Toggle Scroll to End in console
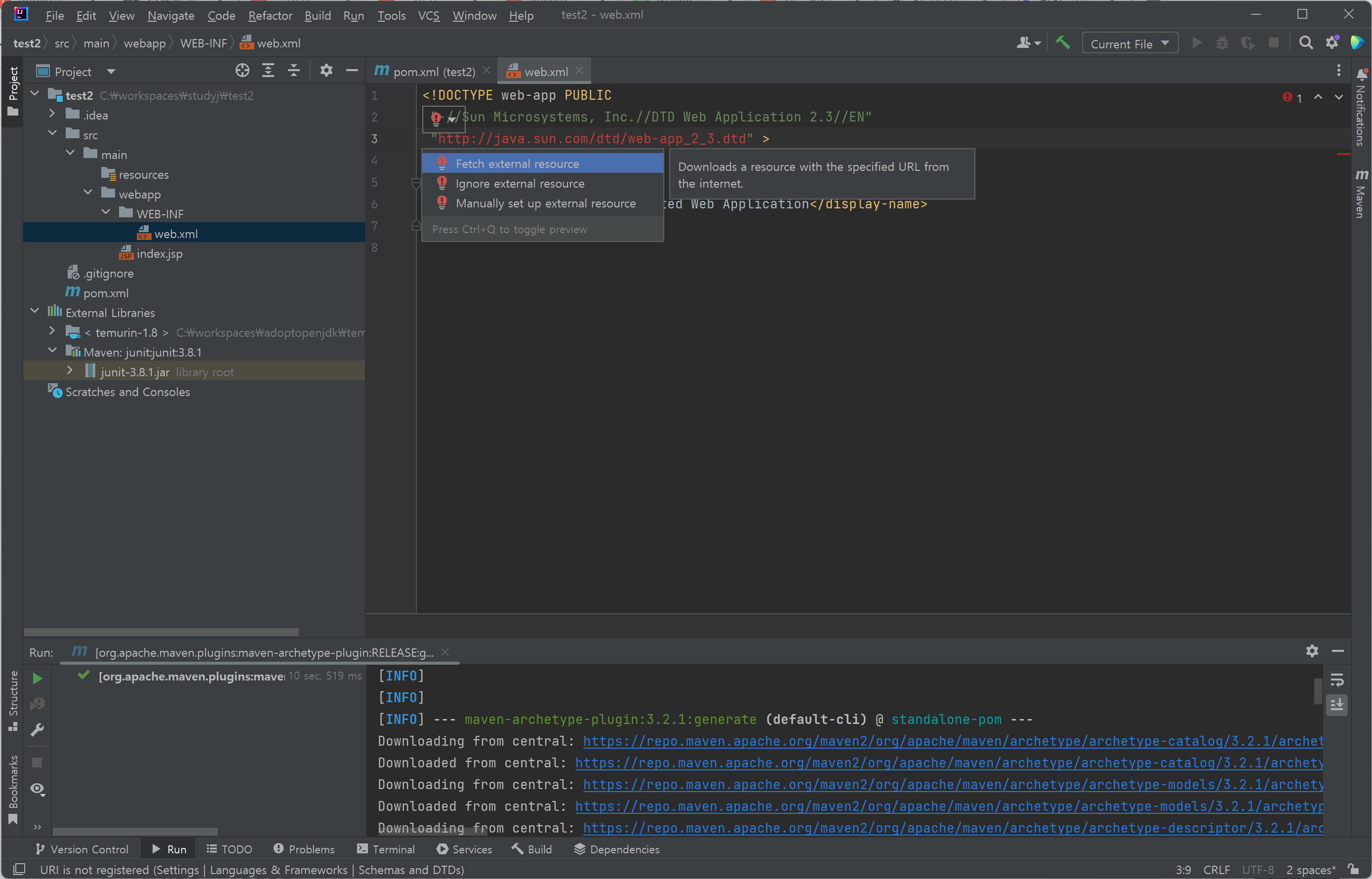Image resolution: width=1372 pixels, height=879 pixels. [1336, 705]
